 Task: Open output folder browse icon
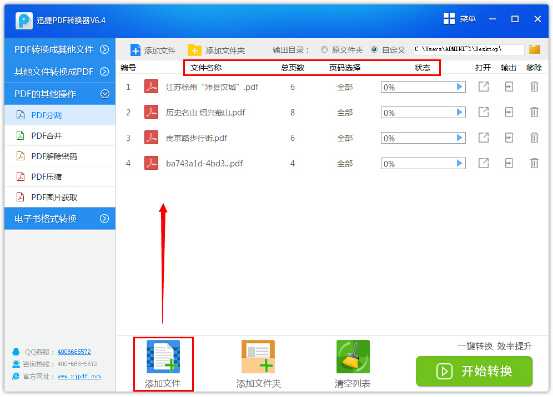[534, 49]
